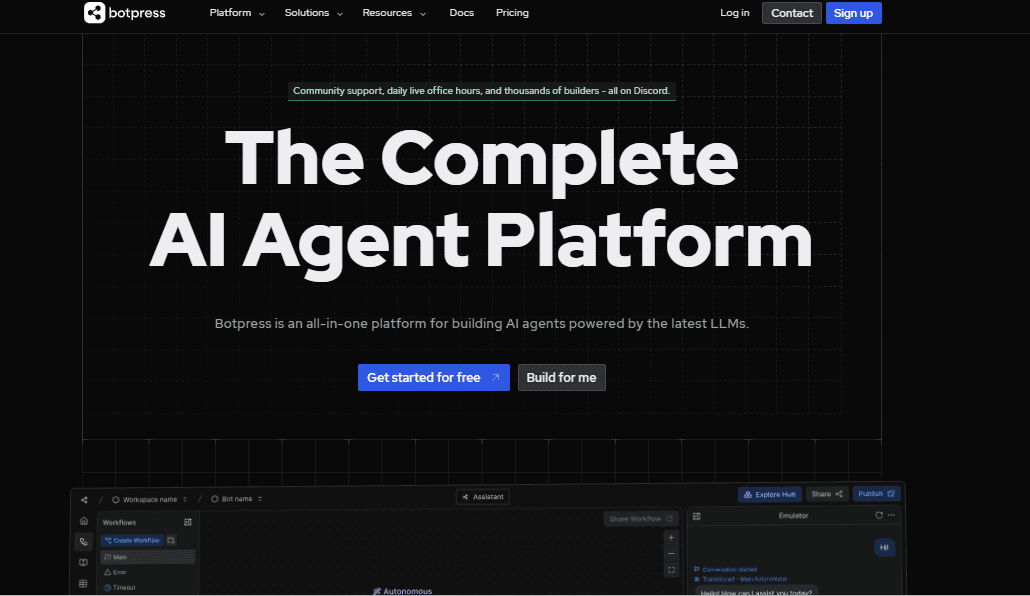Click the icon left of the Emulator title
Screen dimensions: 1030x596
[697, 516]
